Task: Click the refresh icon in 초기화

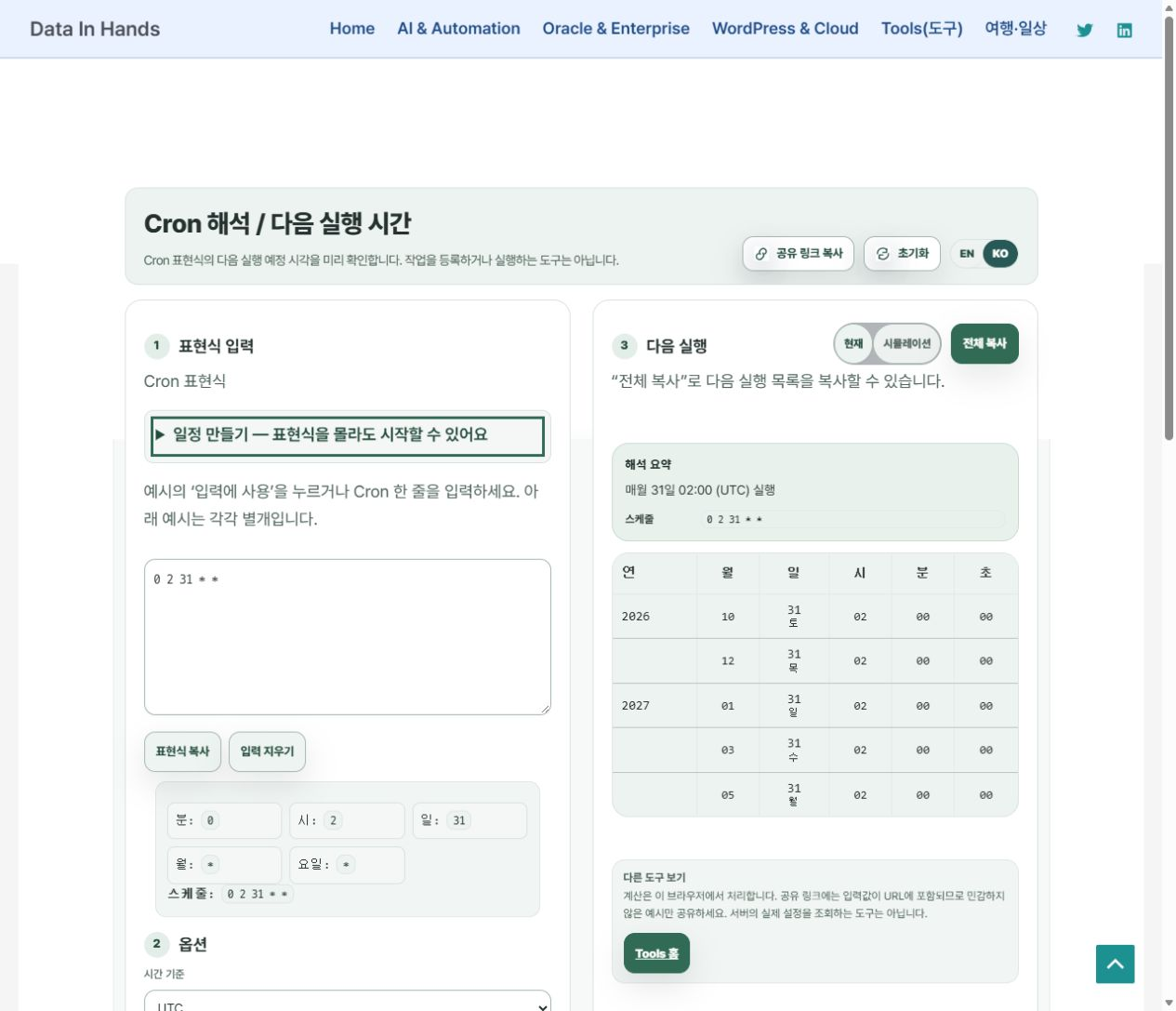Action: click(883, 253)
